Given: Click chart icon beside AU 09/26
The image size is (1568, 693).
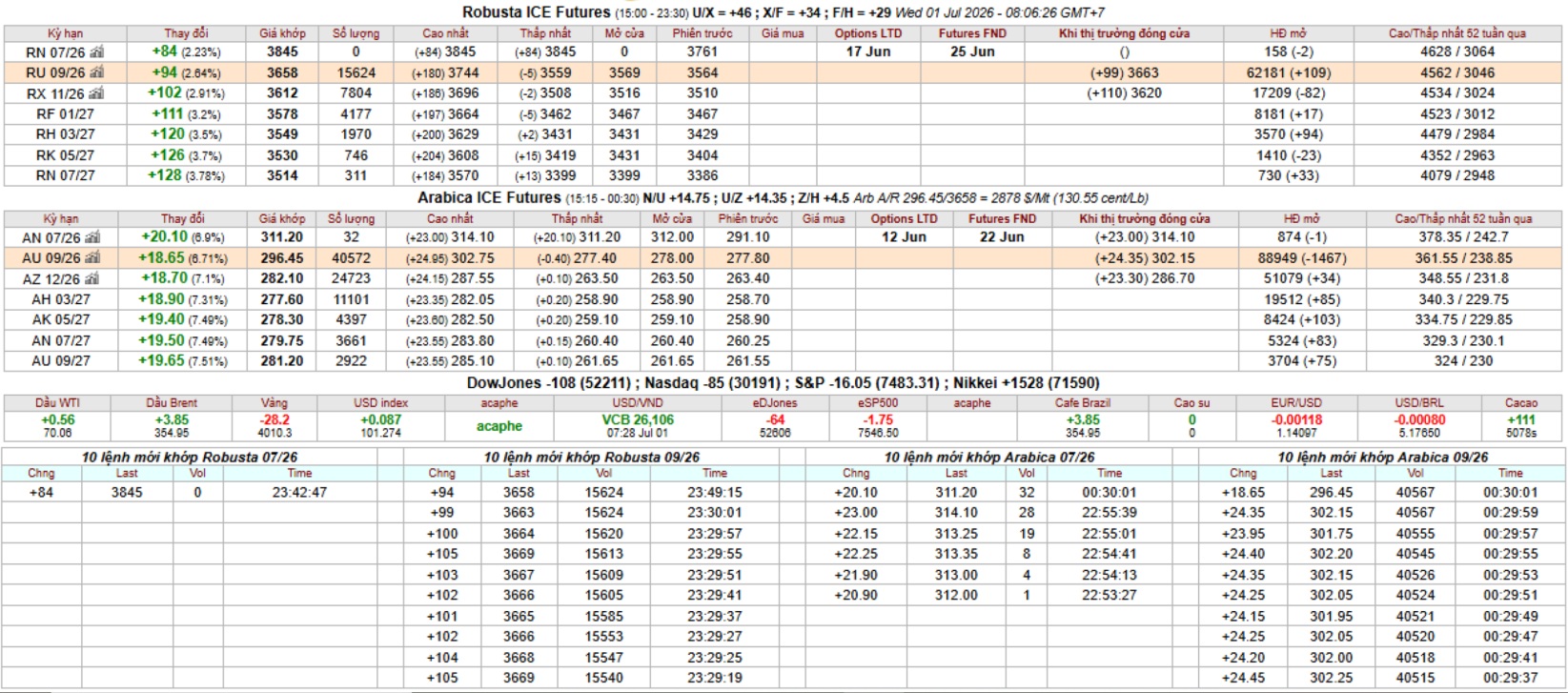Looking at the screenshot, I should (x=92, y=258).
